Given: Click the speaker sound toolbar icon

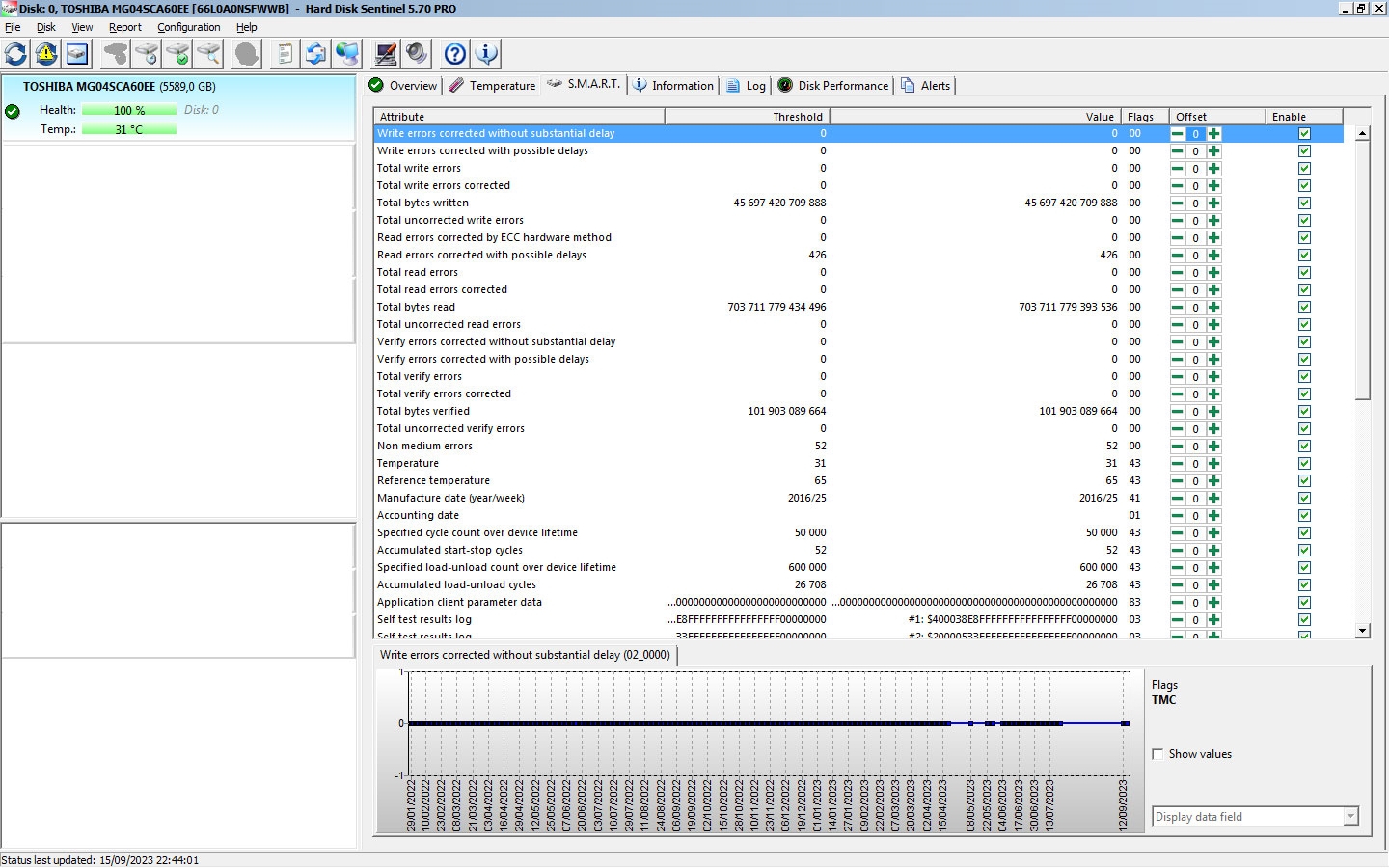Looking at the screenshot, I should [x=417, y=54].
